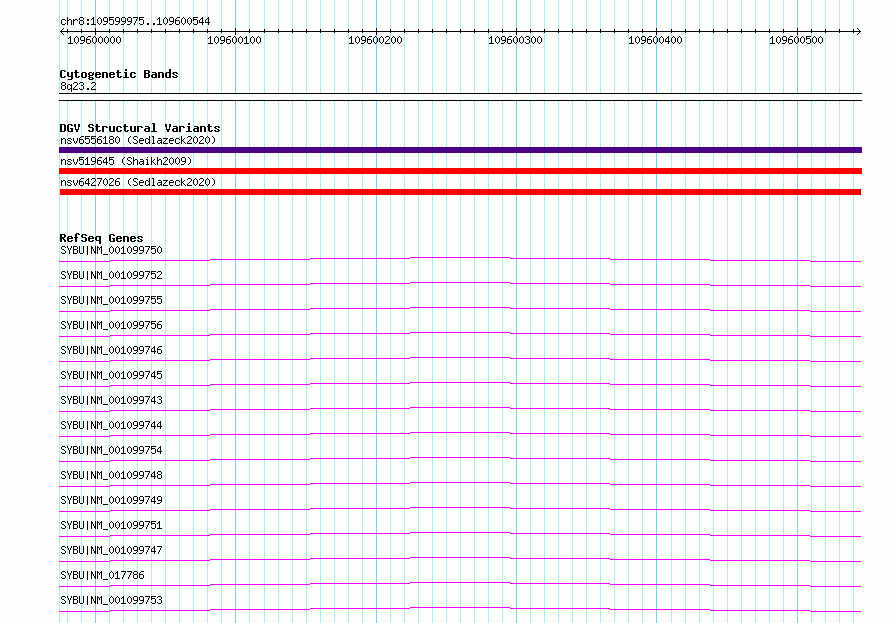The width and height of the screenshot is (890, 623).
Task: Select the Cytogenetic Bands track title
Action: (x=119, y=74)
